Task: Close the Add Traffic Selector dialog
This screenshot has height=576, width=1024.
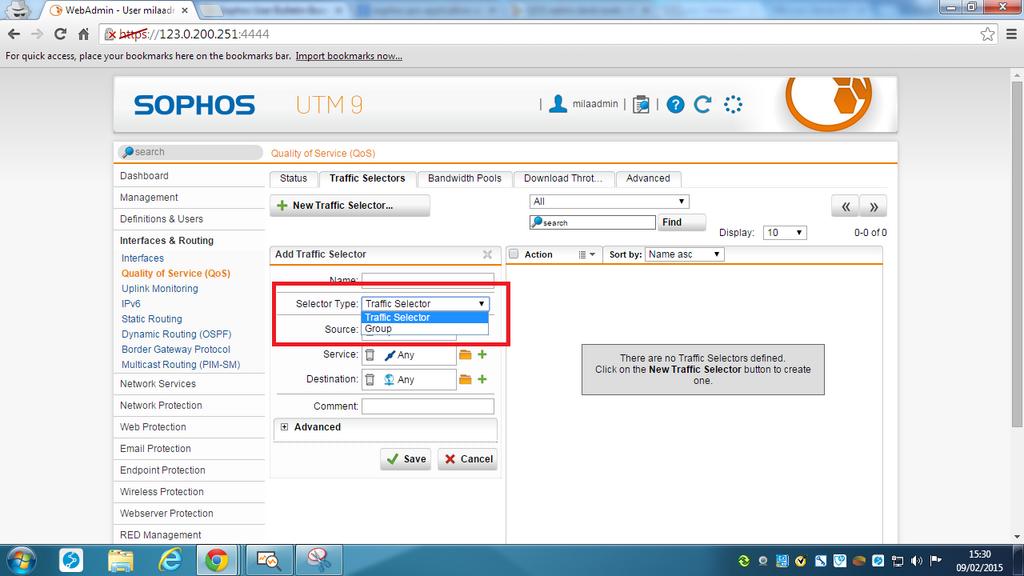Action: pos(487,255)
